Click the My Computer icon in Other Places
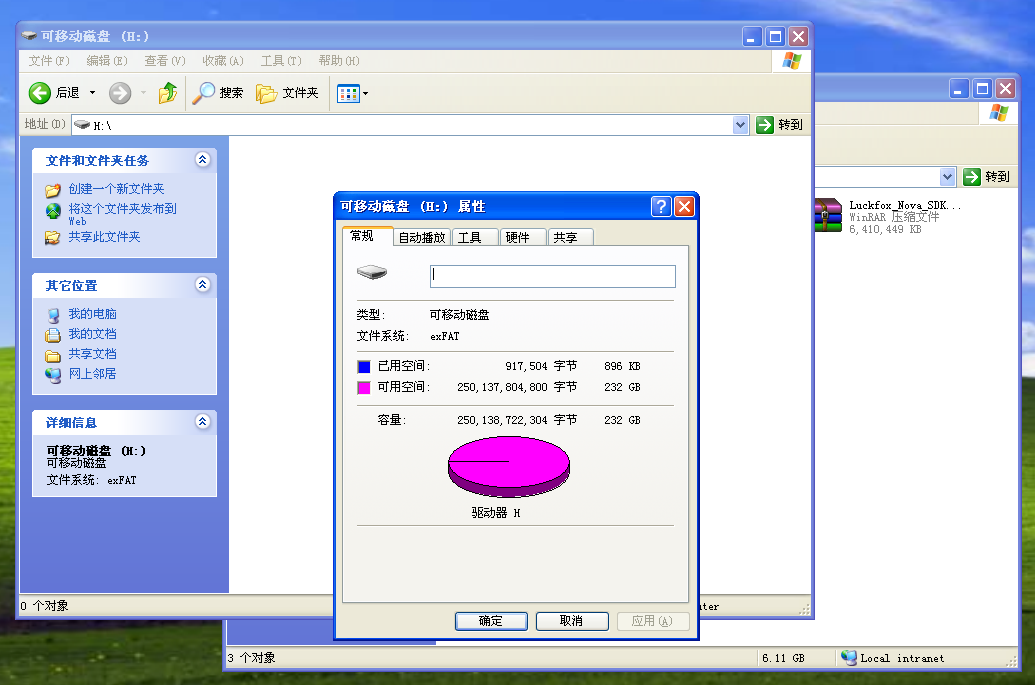The height and width of the screenshot is (685, 1035). click(53, 314)
